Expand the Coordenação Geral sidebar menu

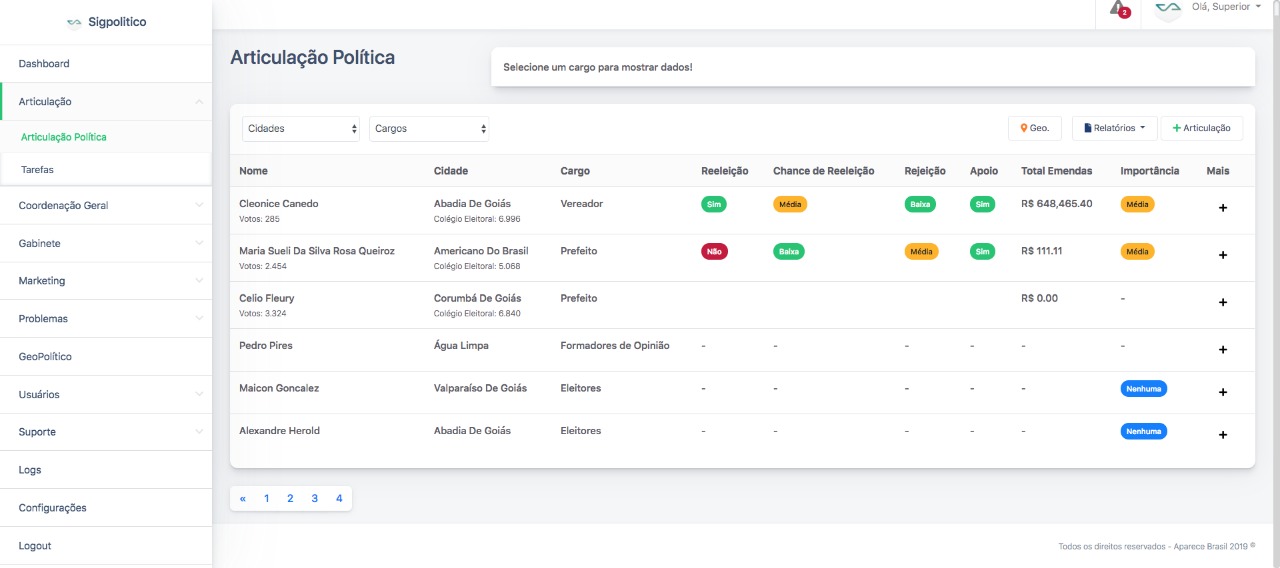(106, 206)
